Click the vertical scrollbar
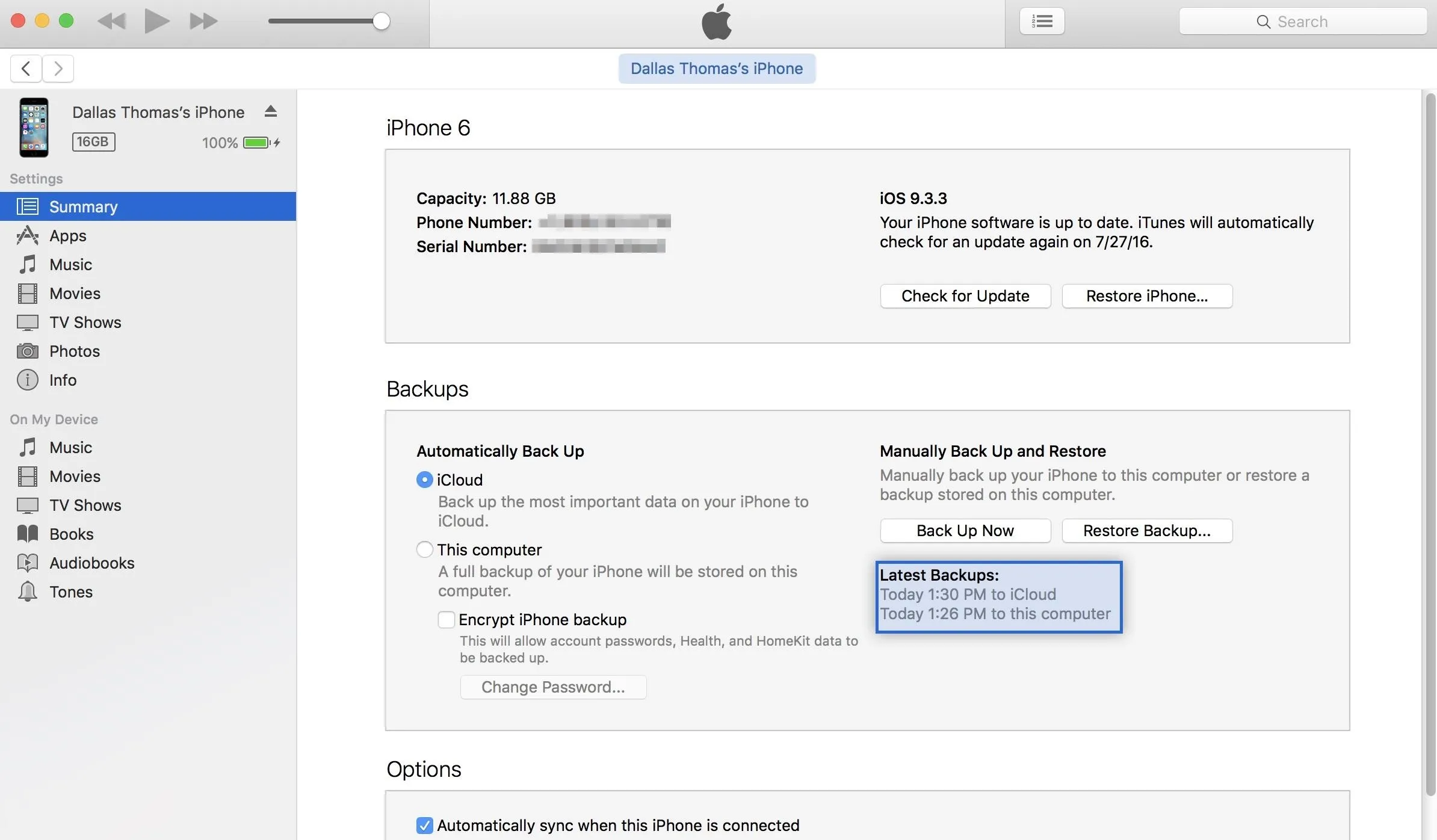This screenshot has height=840, width=1437. [1430, 444]
